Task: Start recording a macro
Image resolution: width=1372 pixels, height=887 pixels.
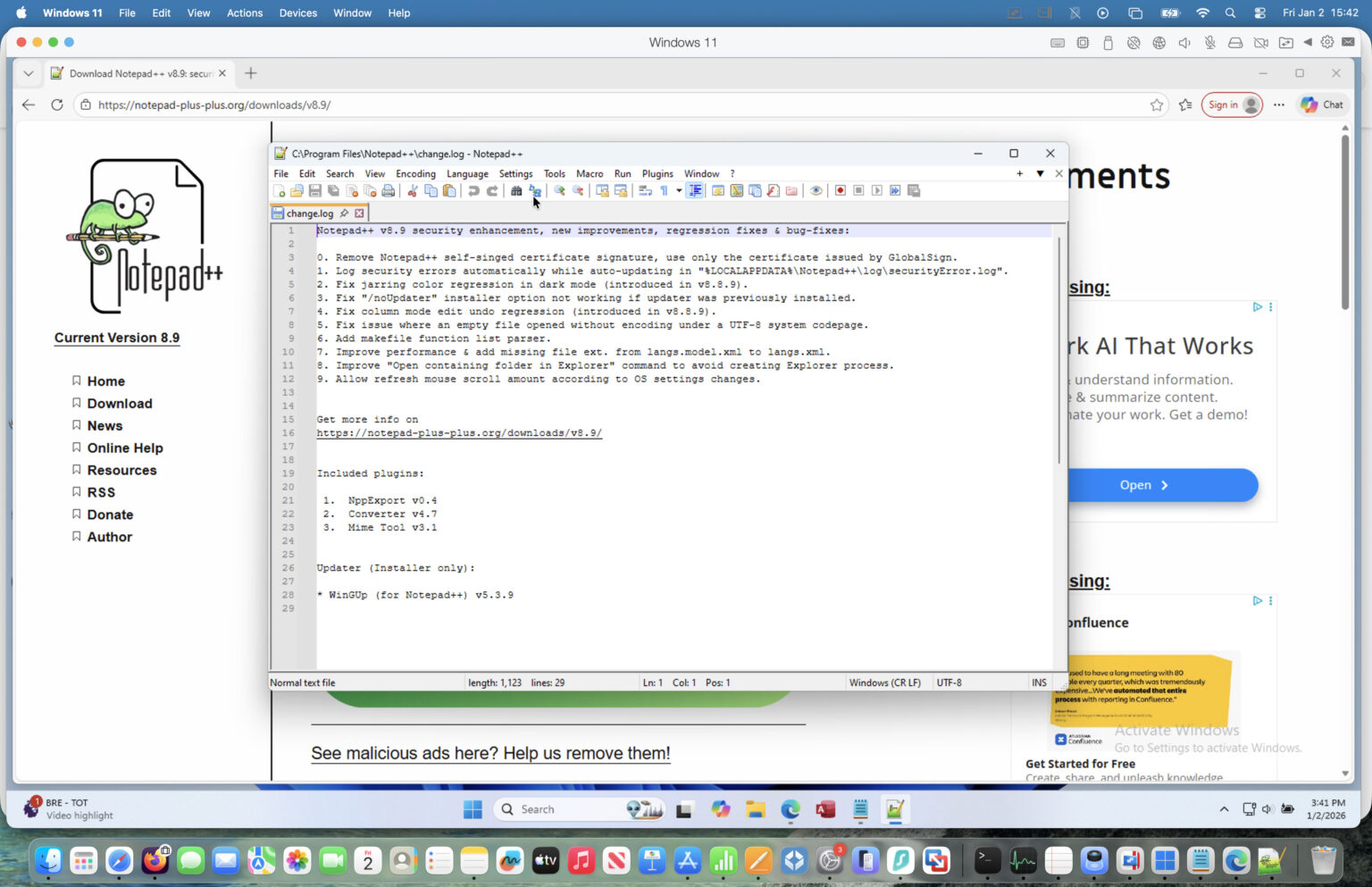Action: (x=841, y=190)
